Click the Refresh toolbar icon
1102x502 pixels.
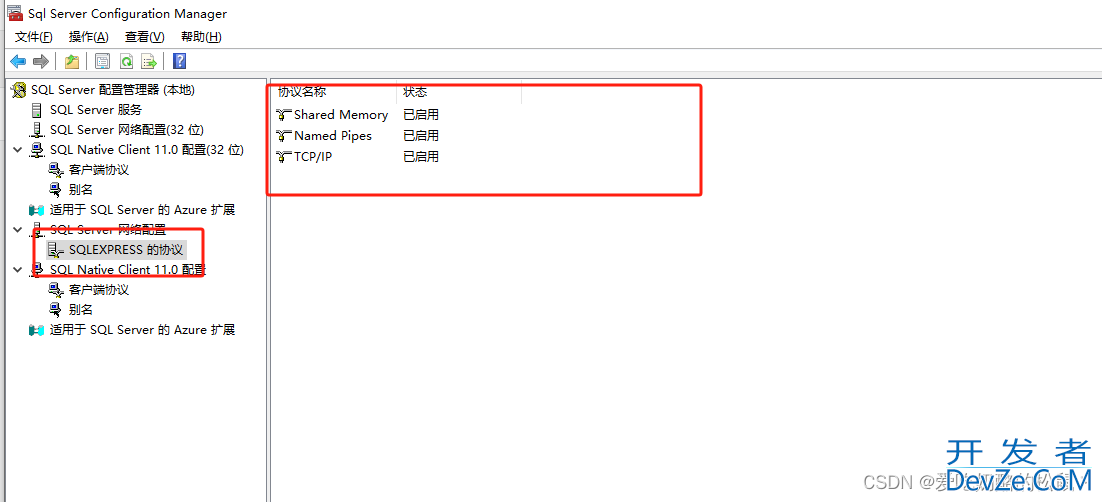click(x=126, y=62)
